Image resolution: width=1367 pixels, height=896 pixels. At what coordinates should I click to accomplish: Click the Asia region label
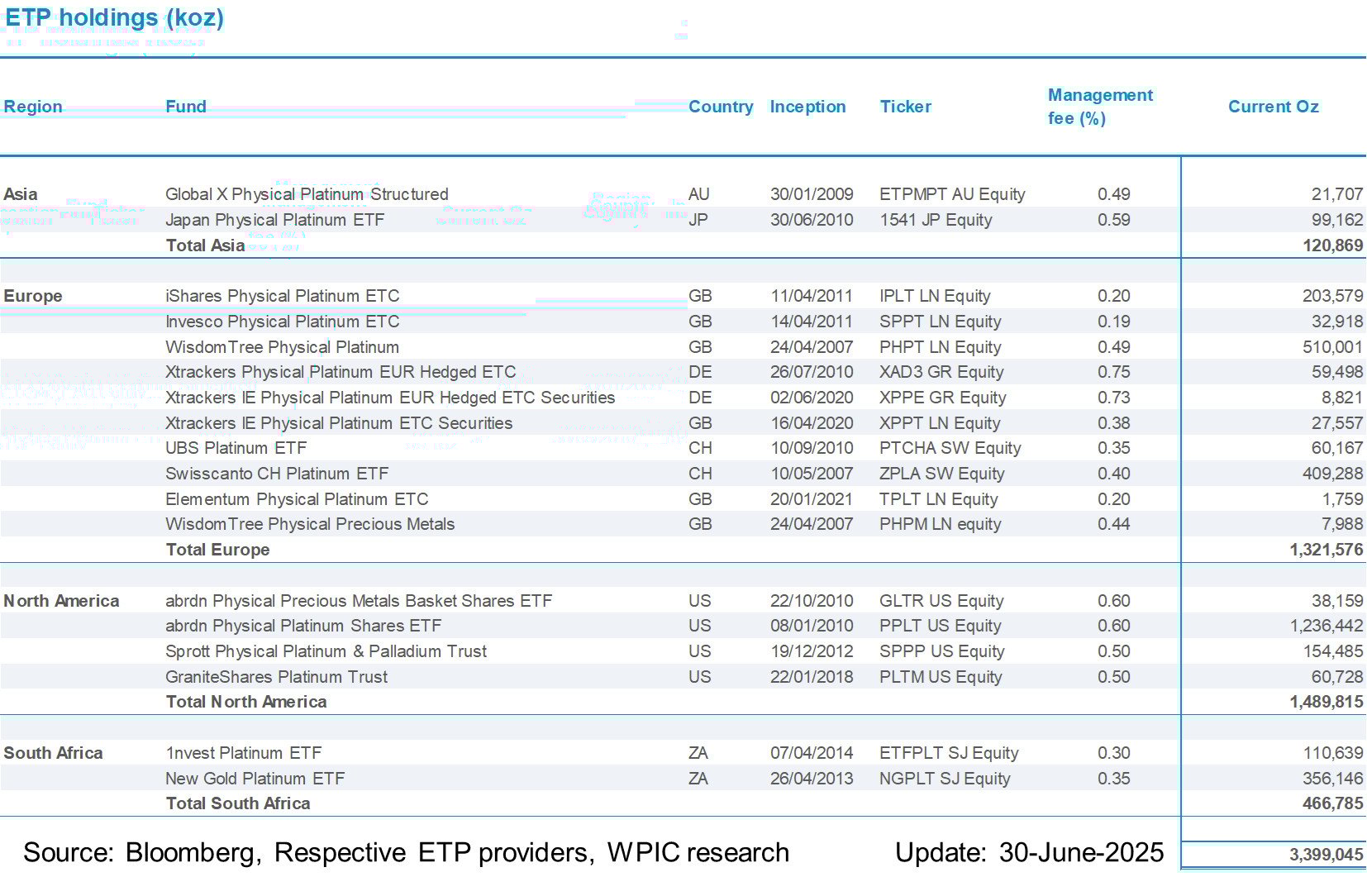click(21, 194)
